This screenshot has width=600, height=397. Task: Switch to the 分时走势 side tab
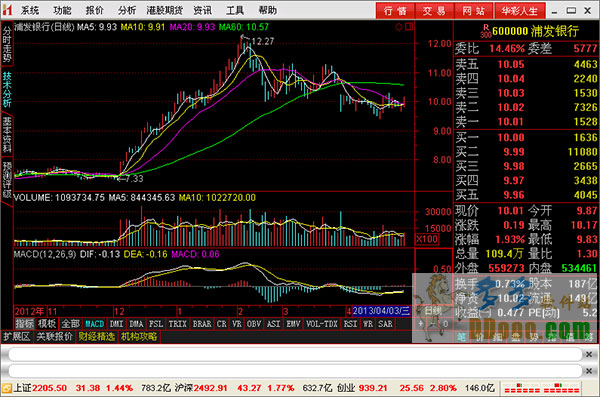click(x=7, y=44)
